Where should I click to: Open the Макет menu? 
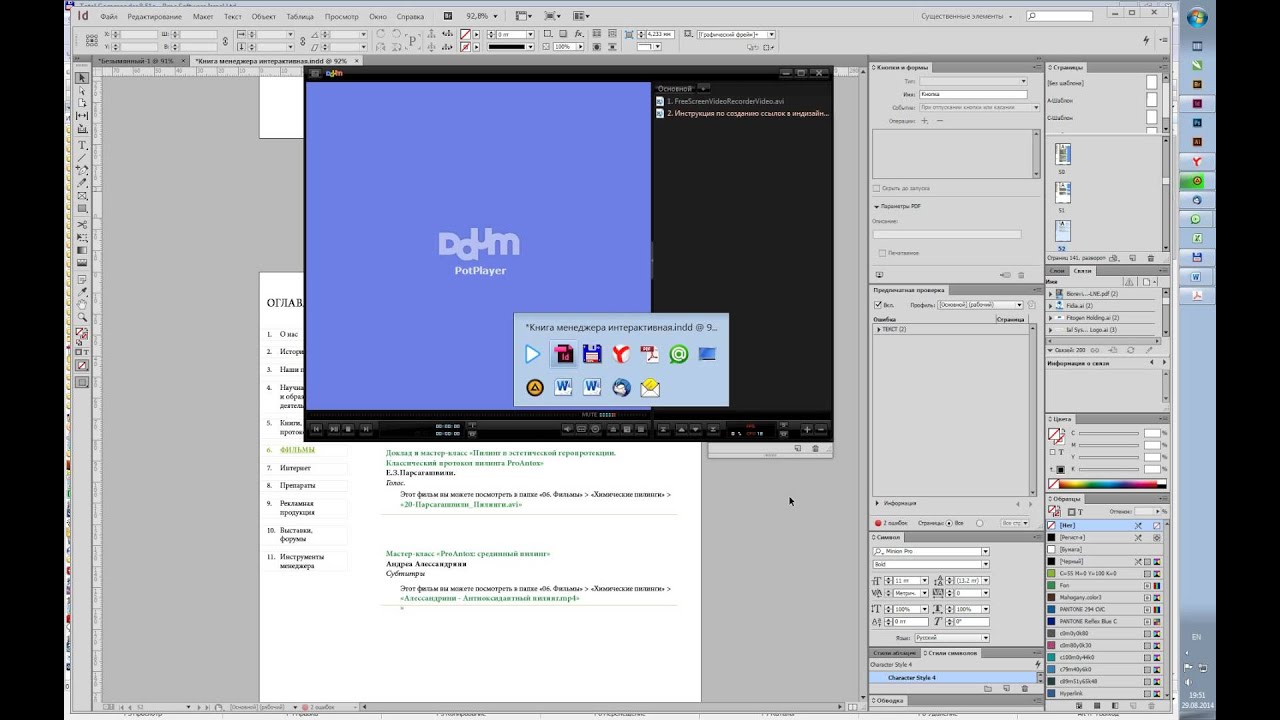click(x=203, y=17)
